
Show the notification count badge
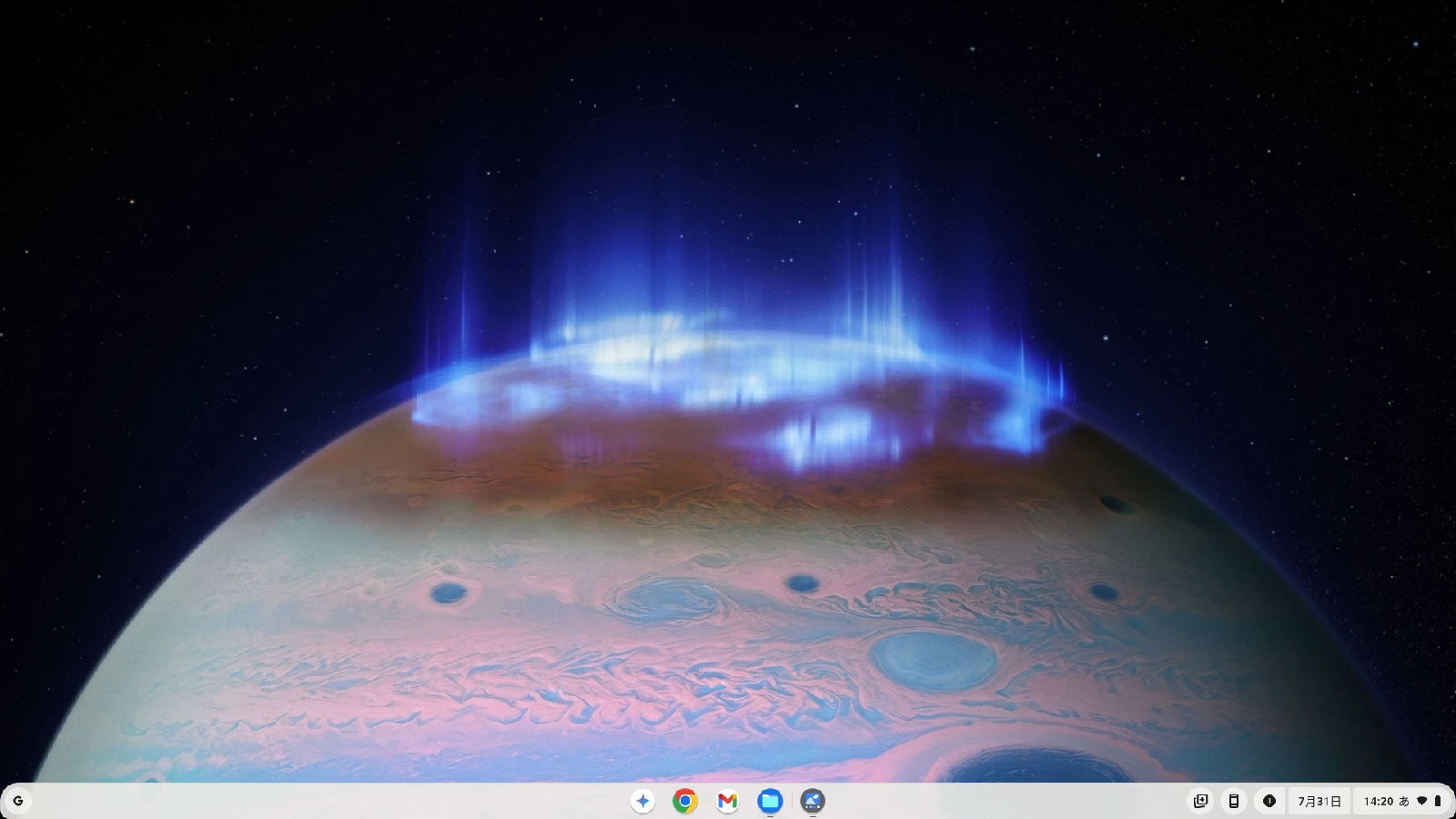(x=1269, y=801)
